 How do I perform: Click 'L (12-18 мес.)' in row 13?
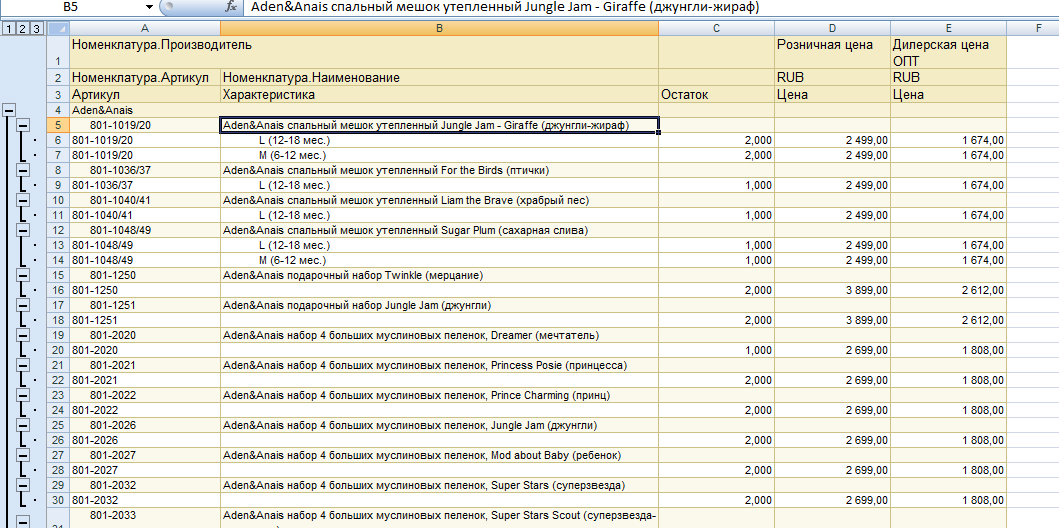pos(439,245)
